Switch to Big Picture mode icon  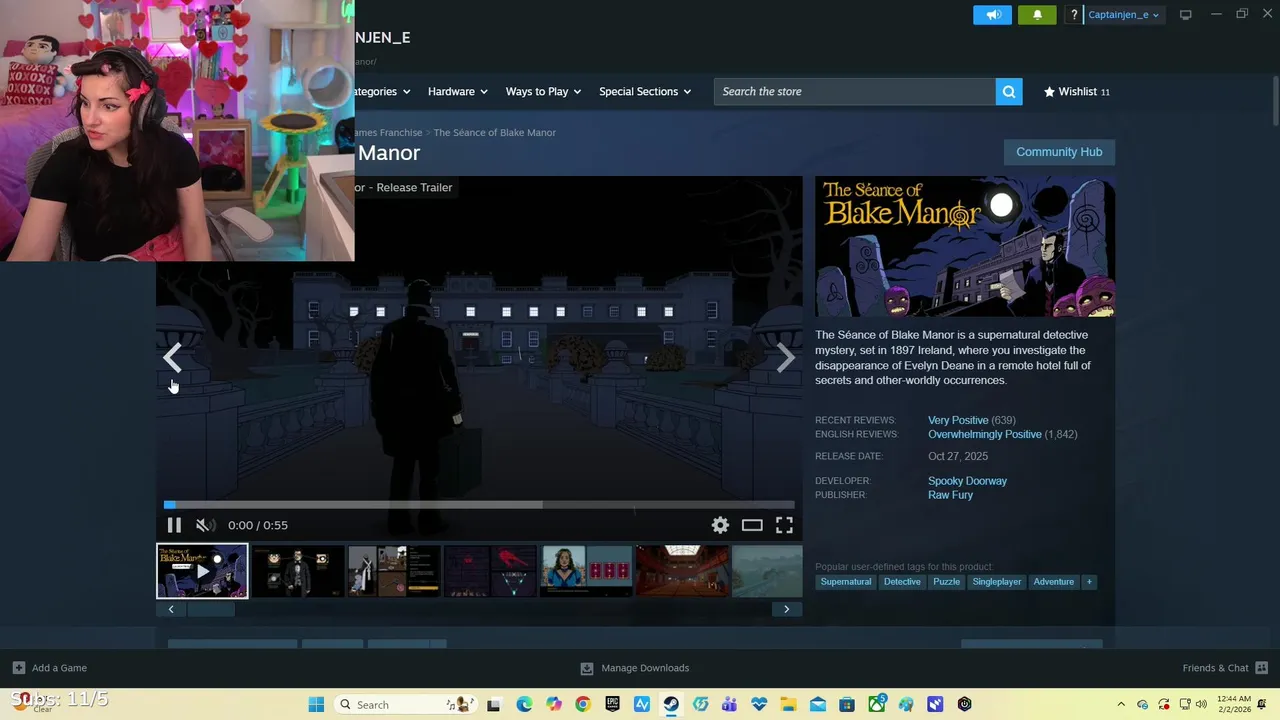coord(1186,15)
